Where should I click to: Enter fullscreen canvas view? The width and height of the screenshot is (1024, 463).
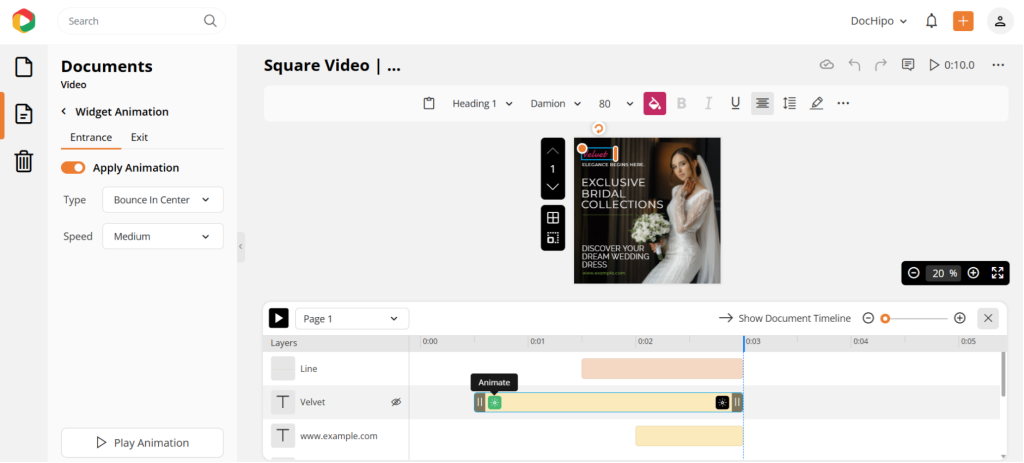[997, 273]
